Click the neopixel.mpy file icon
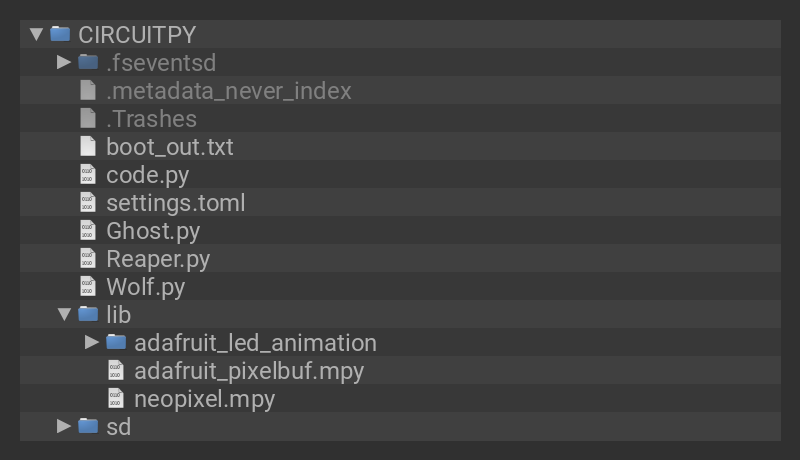This screenshot has height=460, width=800. pyautogui.click(x=116, y=398)
